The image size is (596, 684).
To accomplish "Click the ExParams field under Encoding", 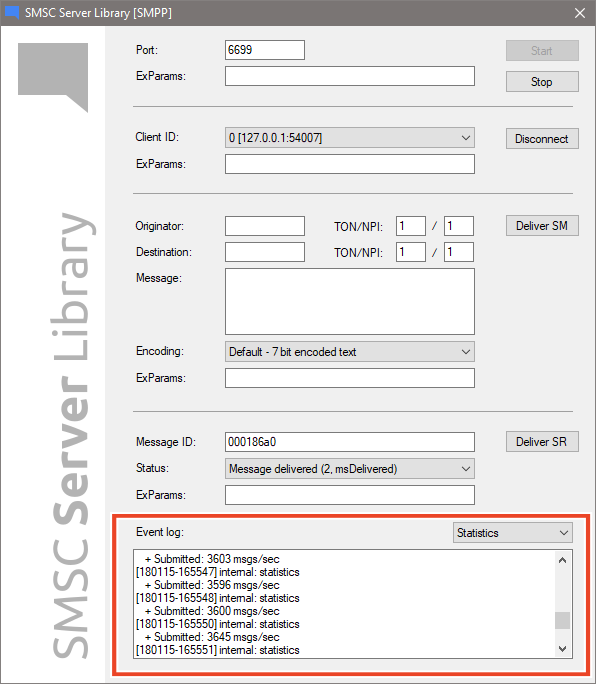I will [x=349, y=378].
